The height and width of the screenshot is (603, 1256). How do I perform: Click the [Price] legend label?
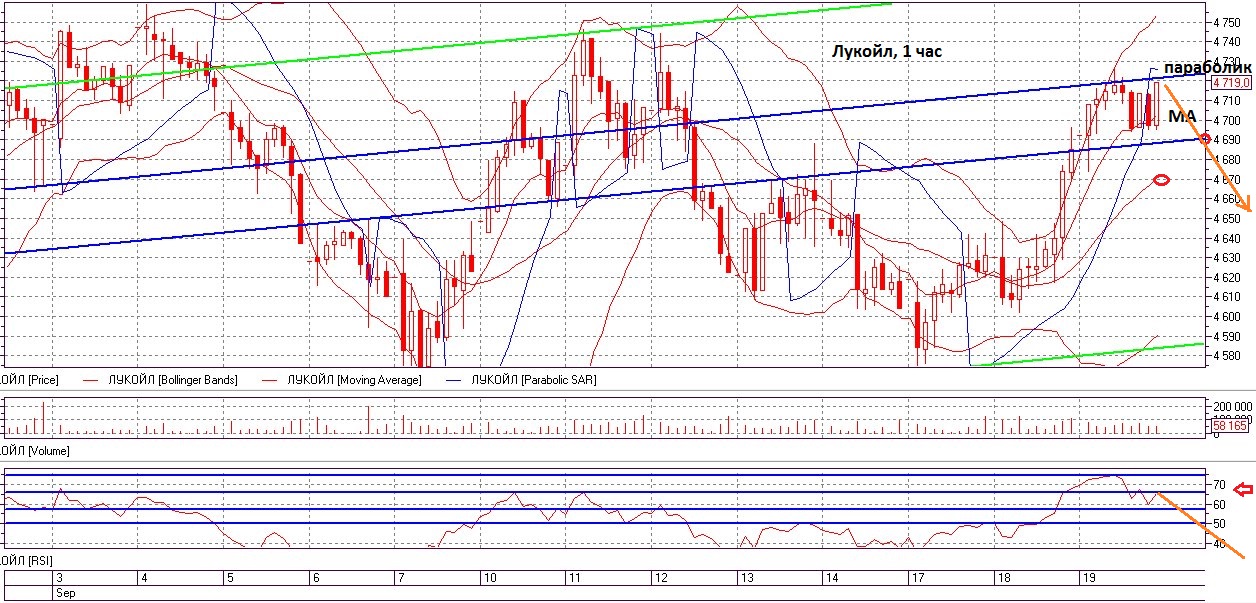pos(29,380)
